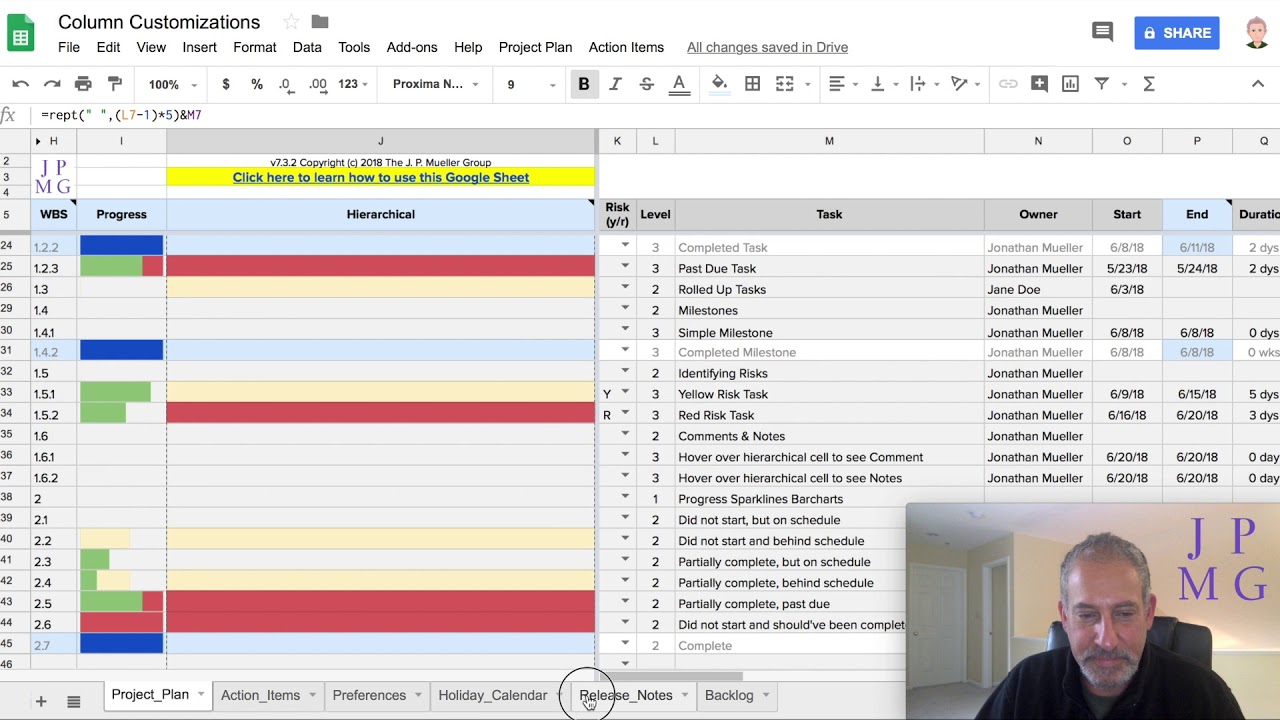This screenshot has width=1280, height=720.
Task: Click All changes saved in Drive
Action: [x=767, y=47]
